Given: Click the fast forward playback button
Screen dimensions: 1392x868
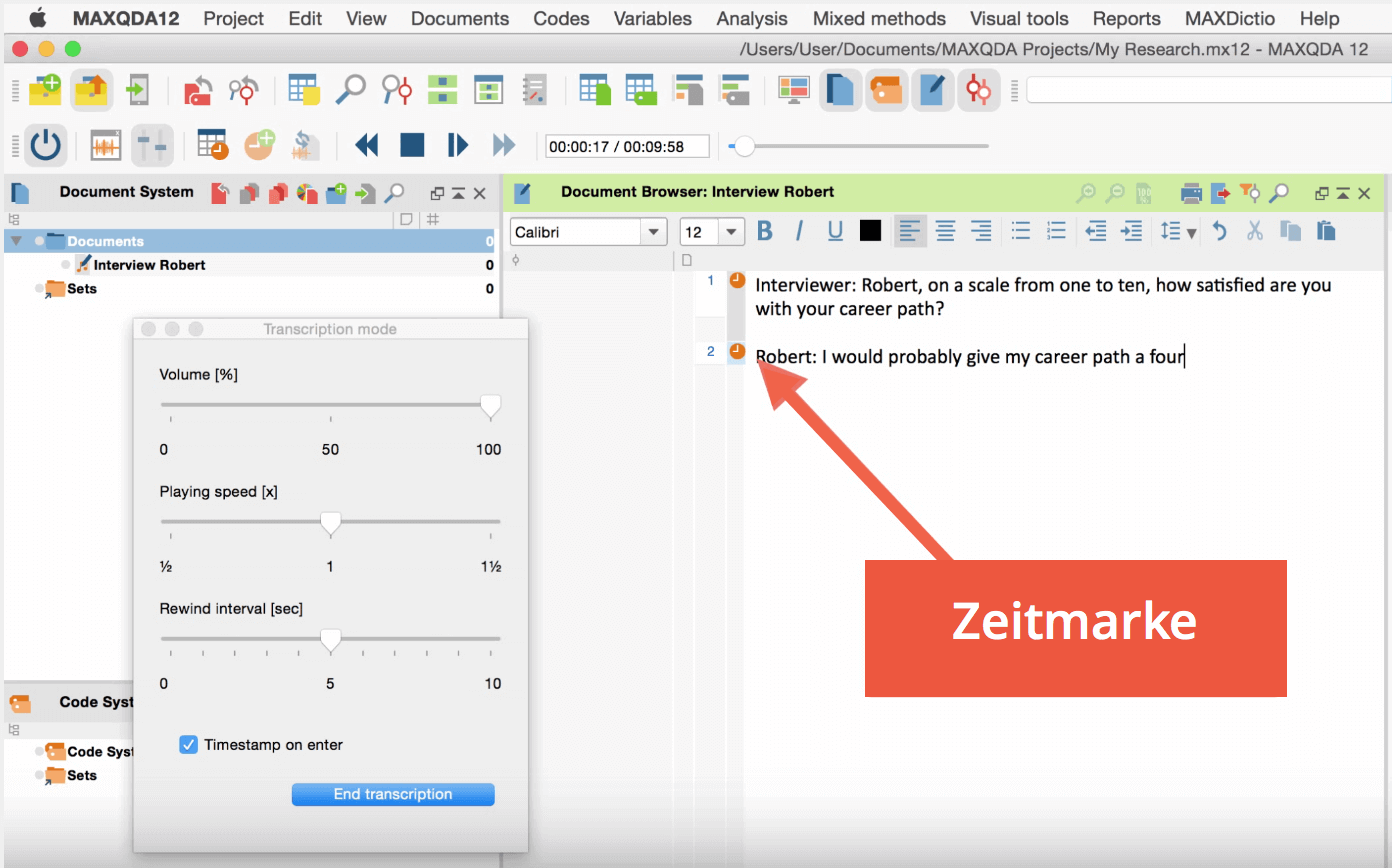Looking at the screenshot, I should coord(504,146).
